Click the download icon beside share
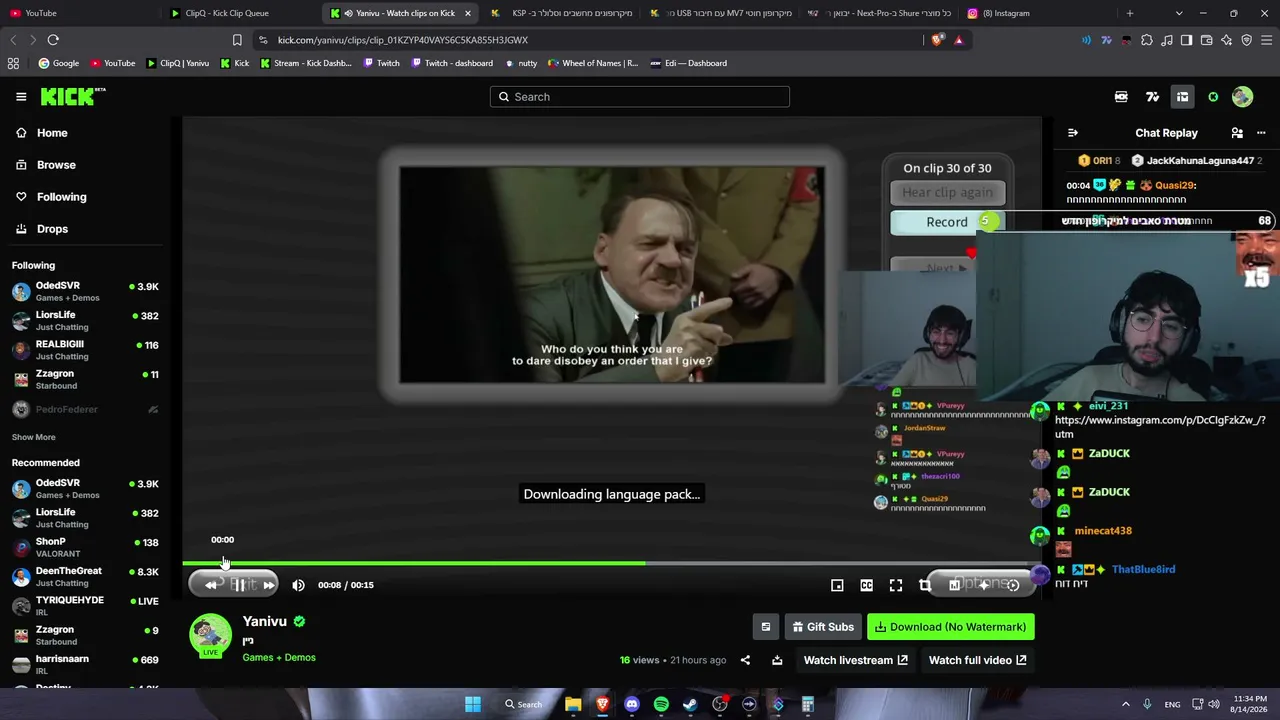Screen dimensions: 1280x720 (x=777, y=660)
